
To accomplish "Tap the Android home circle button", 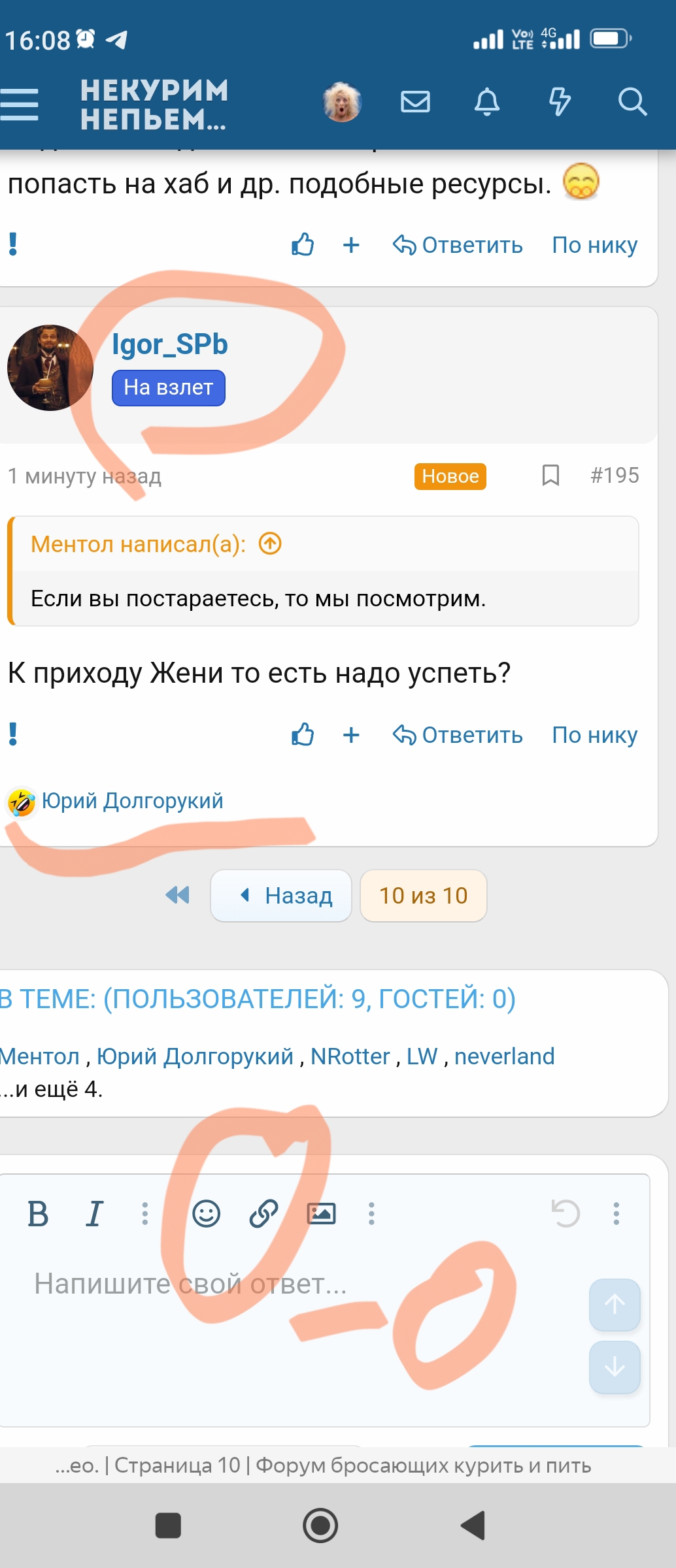I will [320, 1526].
